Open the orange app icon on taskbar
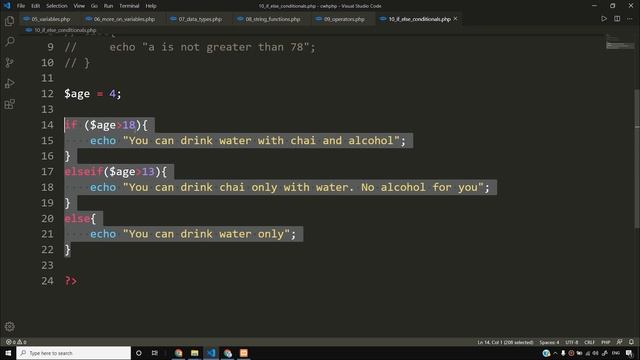This screenshot has width=640, height=360. (244, 353)
